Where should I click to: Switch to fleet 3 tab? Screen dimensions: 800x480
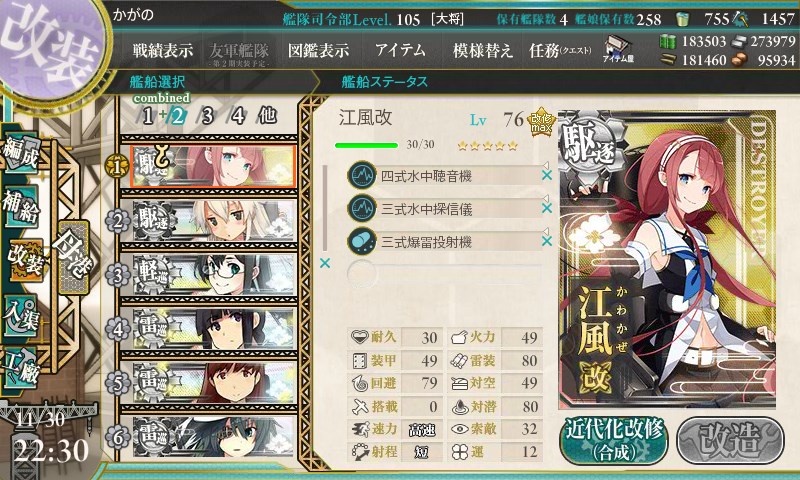pos(207,116)
